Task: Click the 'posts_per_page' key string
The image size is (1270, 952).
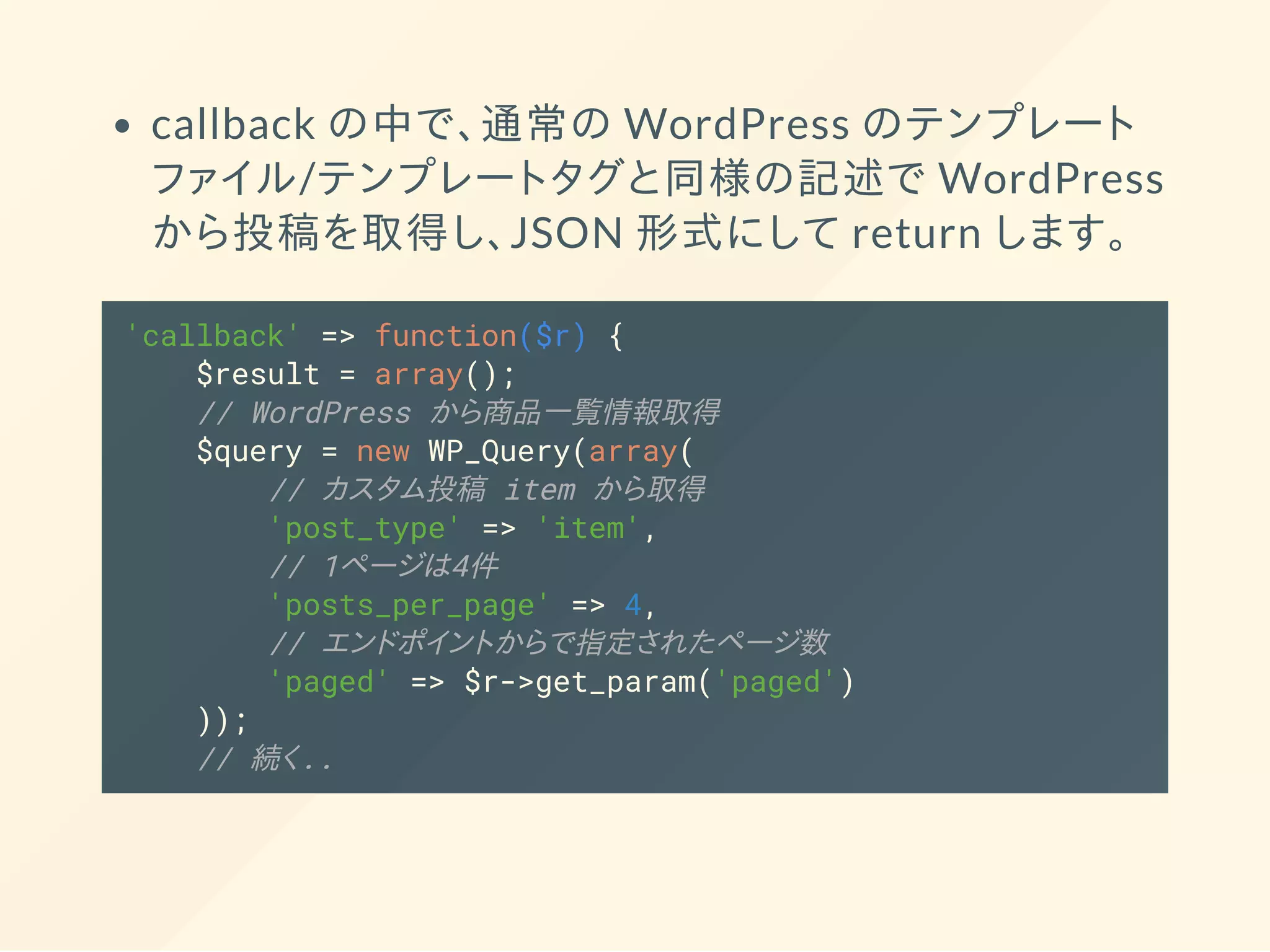Action: coord(409,606)
